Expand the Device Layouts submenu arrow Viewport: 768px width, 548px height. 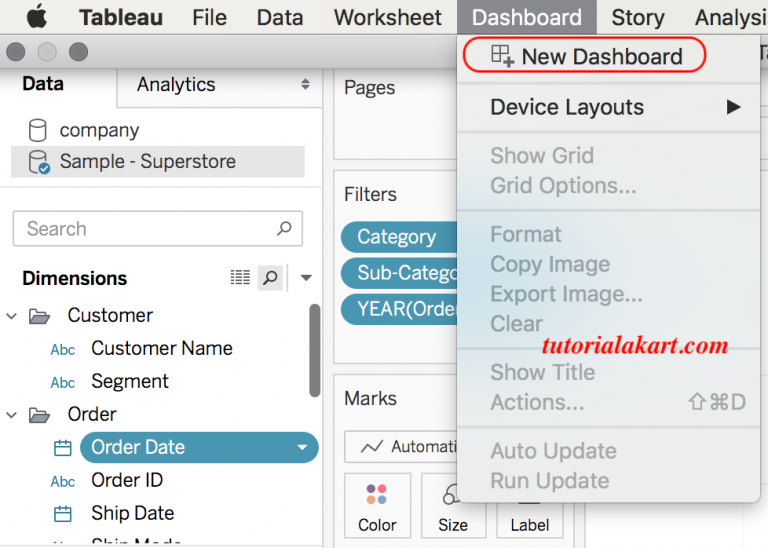click(733, 107)
